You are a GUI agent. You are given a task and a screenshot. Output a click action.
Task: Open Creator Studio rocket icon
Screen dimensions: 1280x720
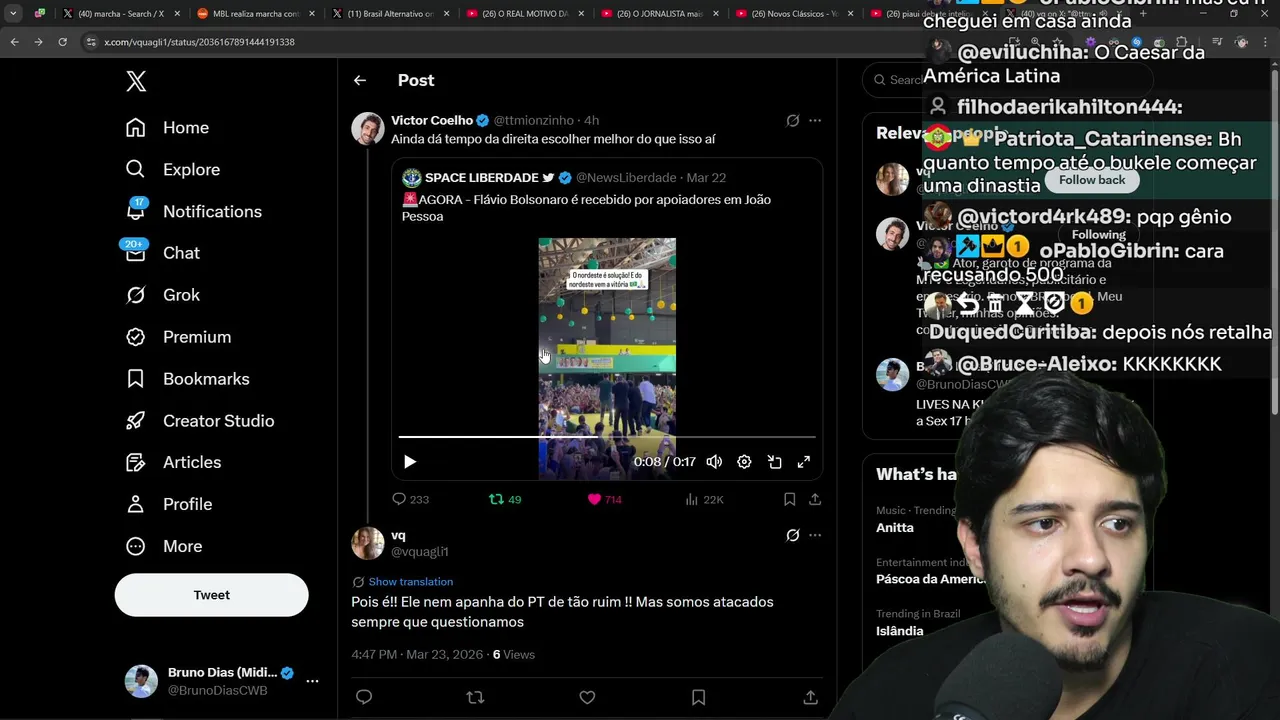tap(136, 421)
